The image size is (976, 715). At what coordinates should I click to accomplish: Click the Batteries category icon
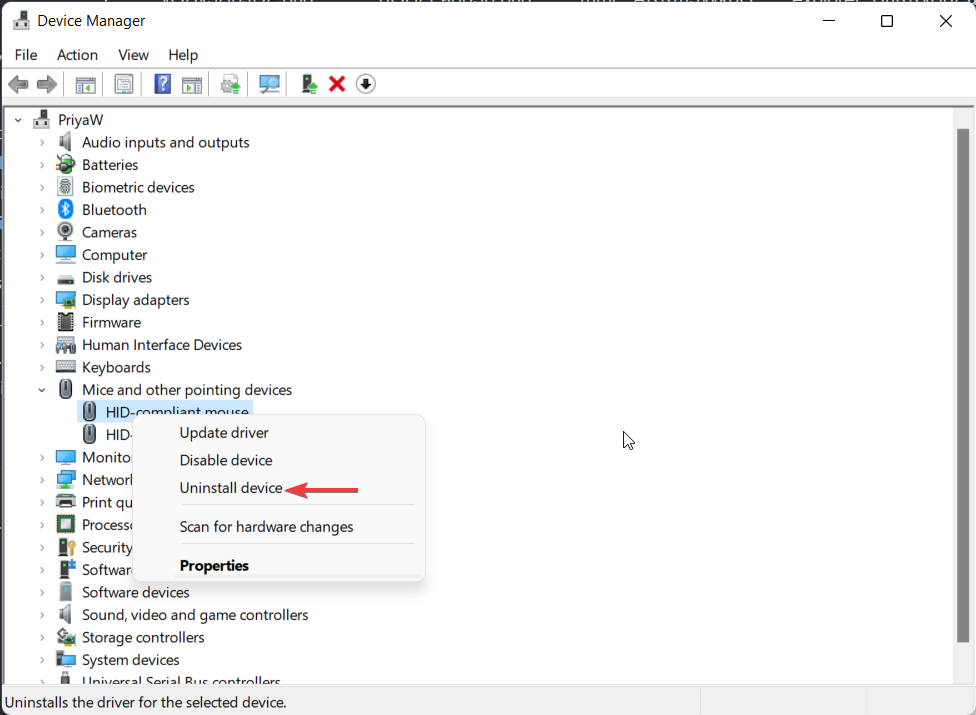tap(65, 164)
